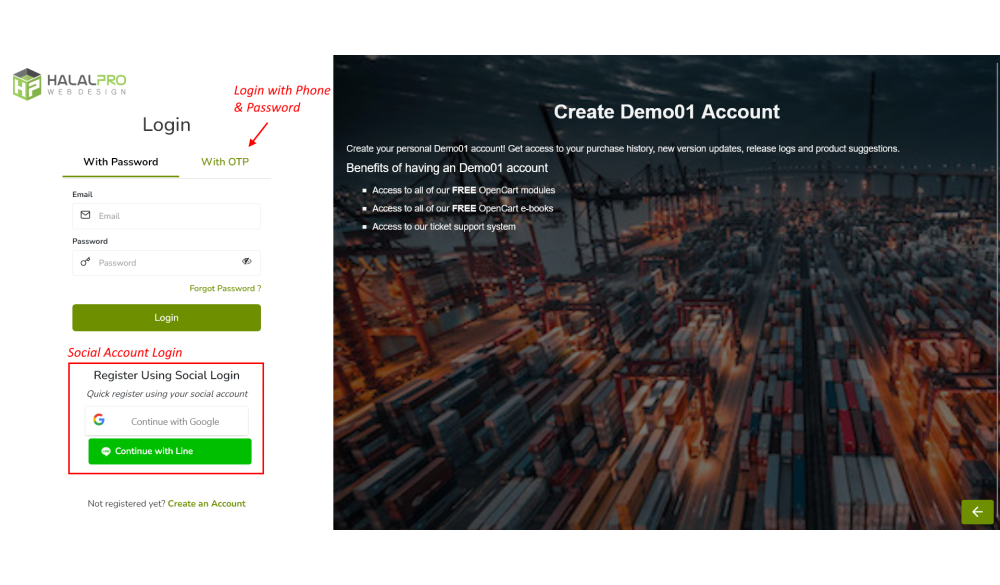Click the green Login button

[x=166, y=318]
